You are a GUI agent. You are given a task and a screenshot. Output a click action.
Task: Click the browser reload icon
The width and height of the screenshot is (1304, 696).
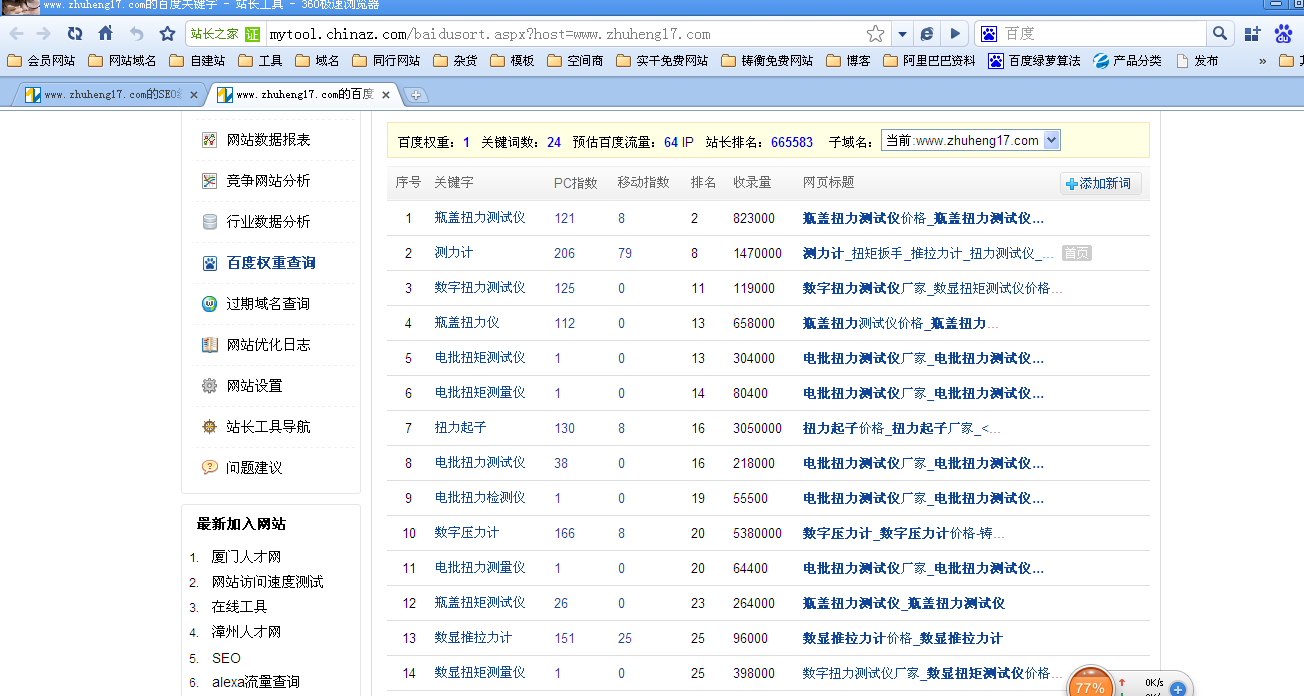(75, 33)
